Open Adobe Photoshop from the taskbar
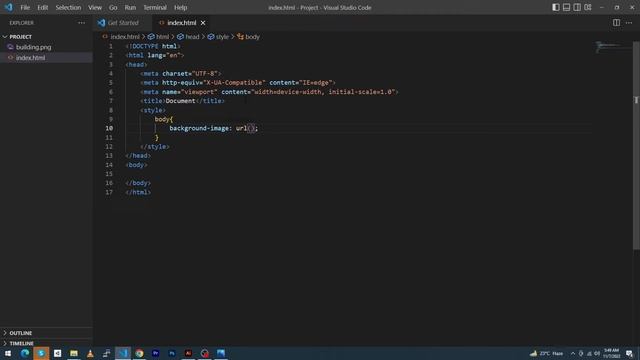This screenshot has height=360, width=640. [172, 353]
